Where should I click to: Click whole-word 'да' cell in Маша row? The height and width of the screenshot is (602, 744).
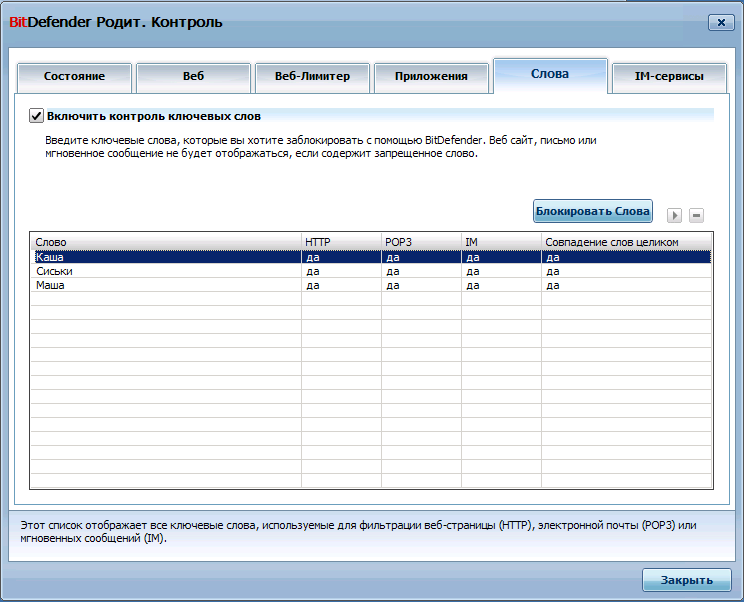coord(626,285)
